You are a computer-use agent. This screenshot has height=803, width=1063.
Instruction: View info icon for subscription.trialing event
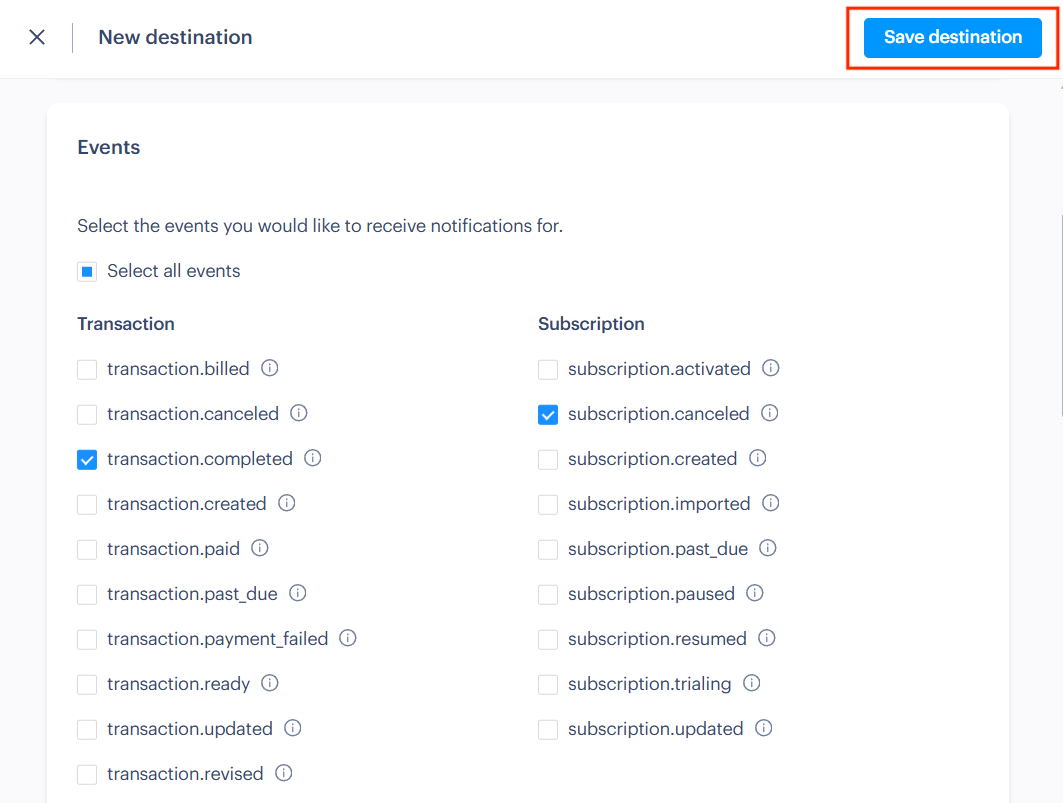pos(751,684)
